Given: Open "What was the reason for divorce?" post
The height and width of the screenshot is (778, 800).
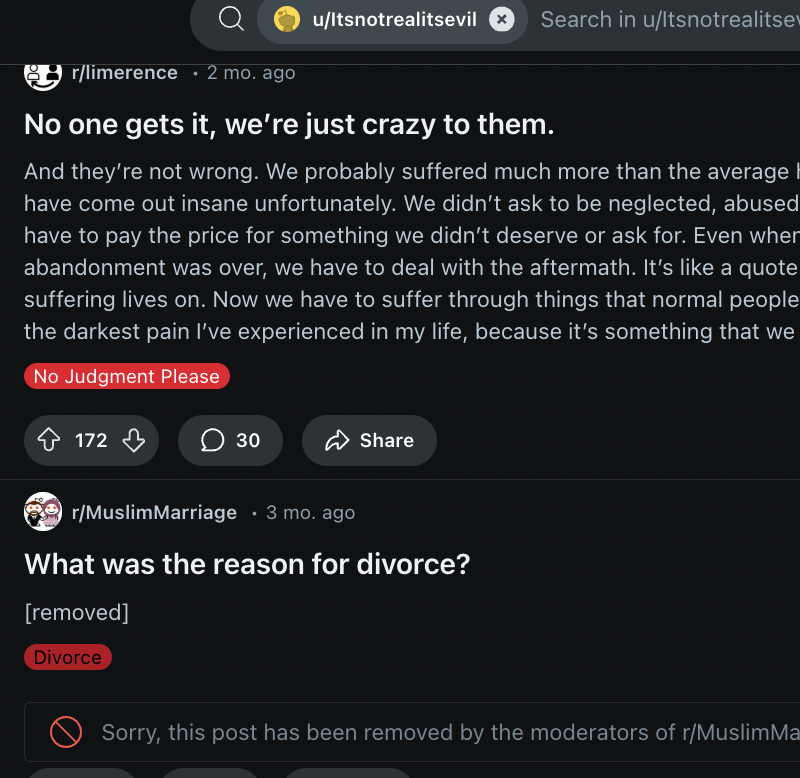Looking at the screenshot, I should click(x=247, y=564).
